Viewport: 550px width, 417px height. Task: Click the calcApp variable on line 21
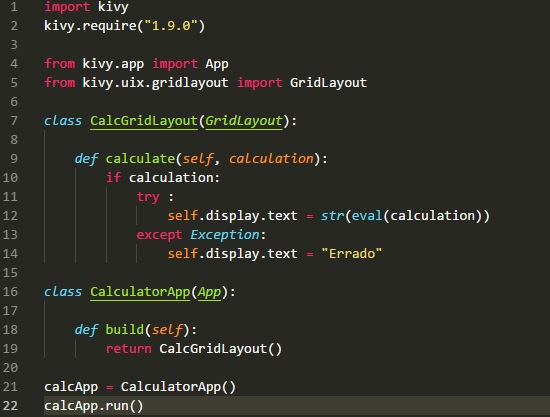pyautogui.click(x=71, y=387)
